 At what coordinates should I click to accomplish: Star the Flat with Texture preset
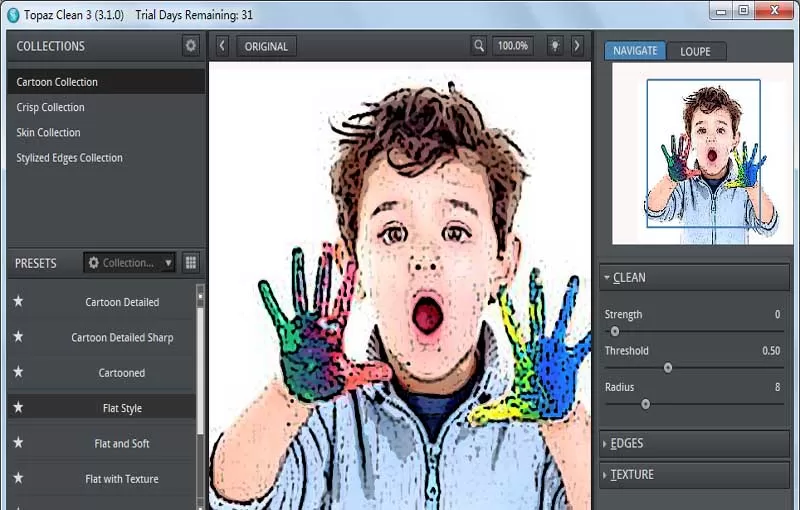click(18, 478)
